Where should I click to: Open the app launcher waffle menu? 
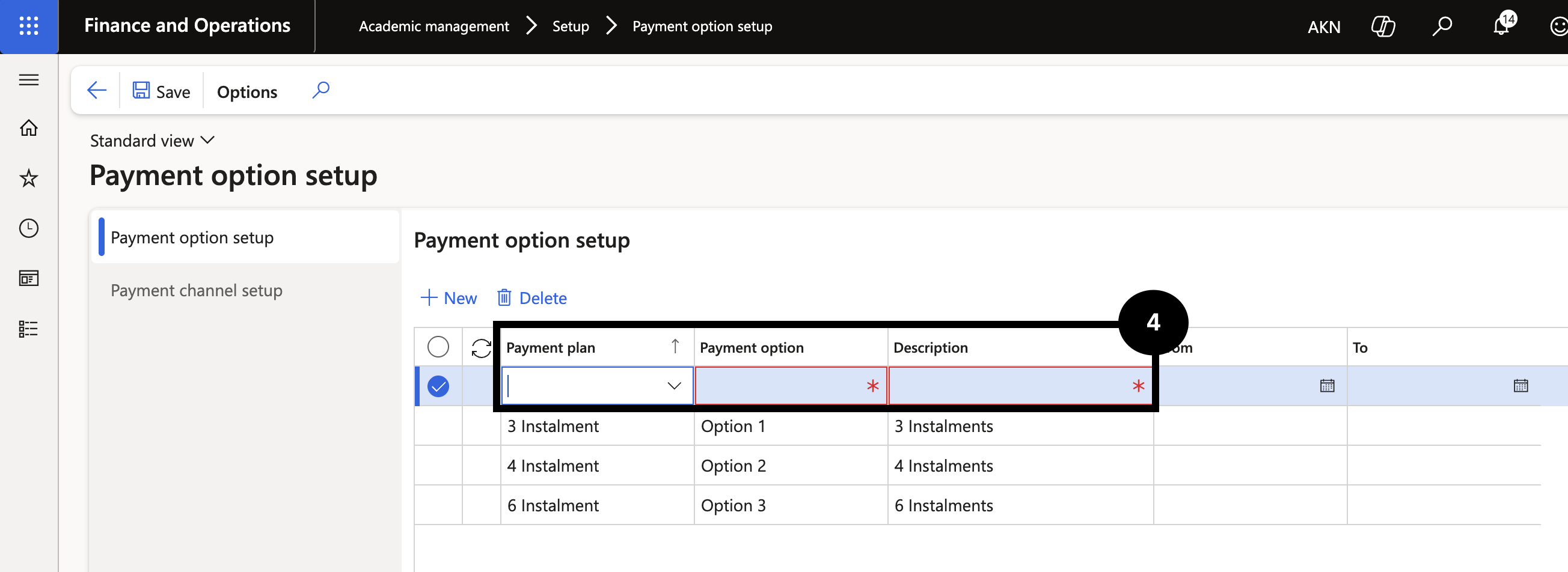point(29,26)
